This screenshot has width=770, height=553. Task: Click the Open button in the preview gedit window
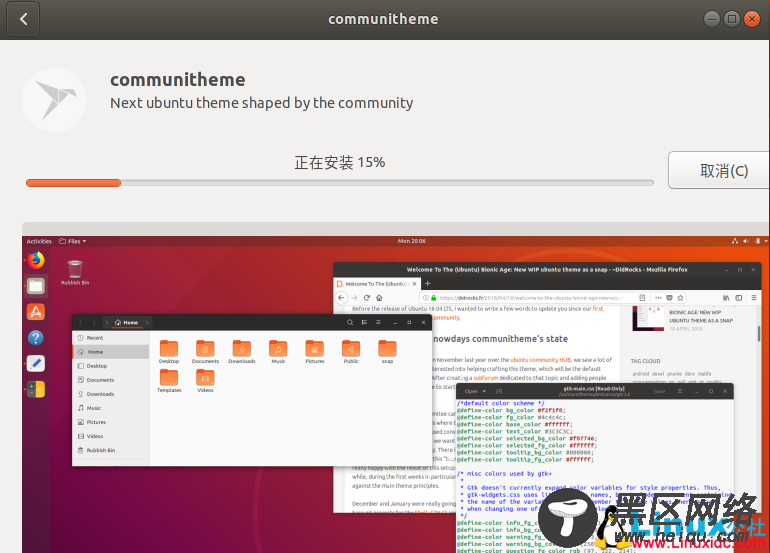475,391
